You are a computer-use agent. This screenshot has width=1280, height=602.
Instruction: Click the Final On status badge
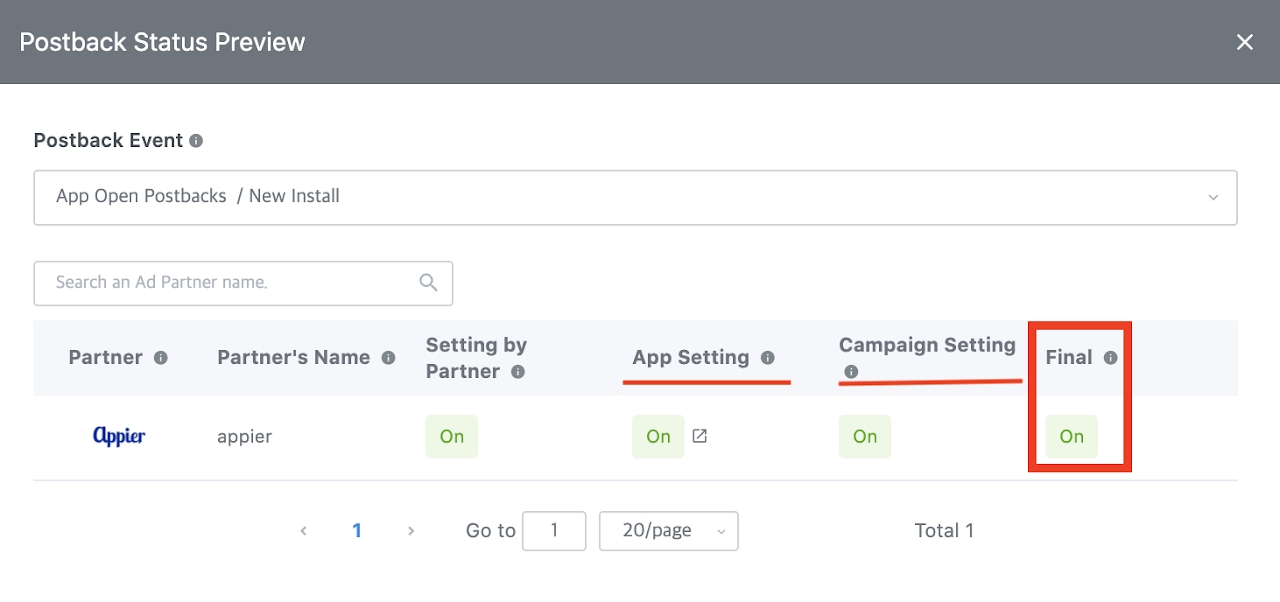tap(1071, 437)
